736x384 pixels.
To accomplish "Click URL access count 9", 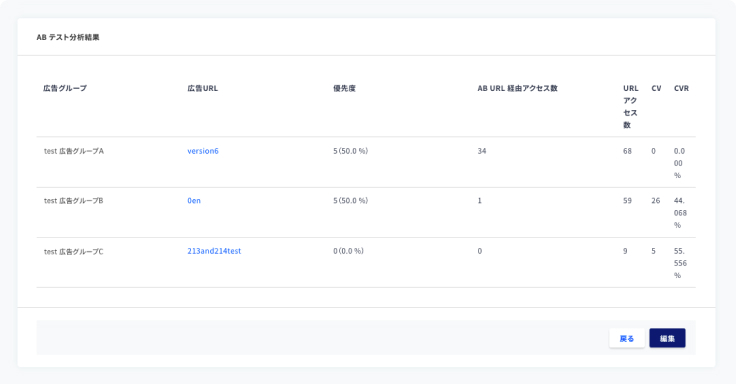I will [x=625, y=251].
